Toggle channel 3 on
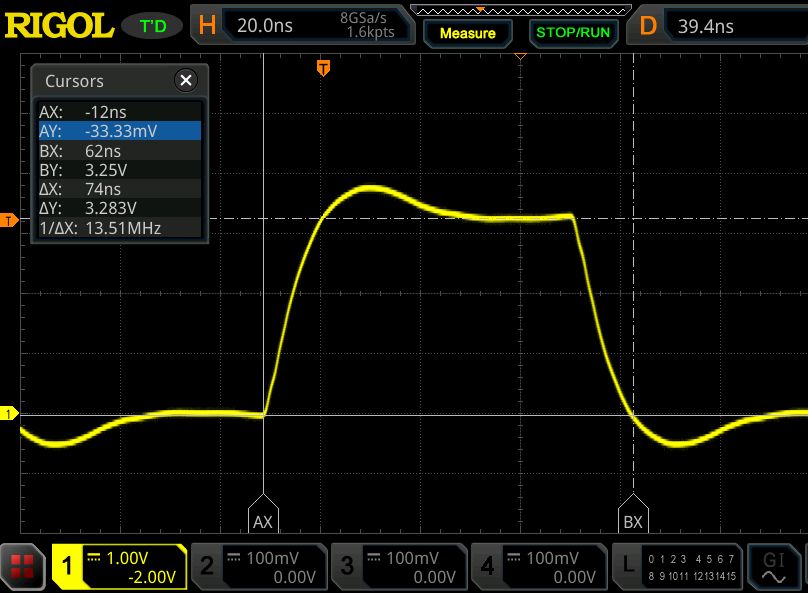Viewport: 808px width, 593px height. click(399, 567)
